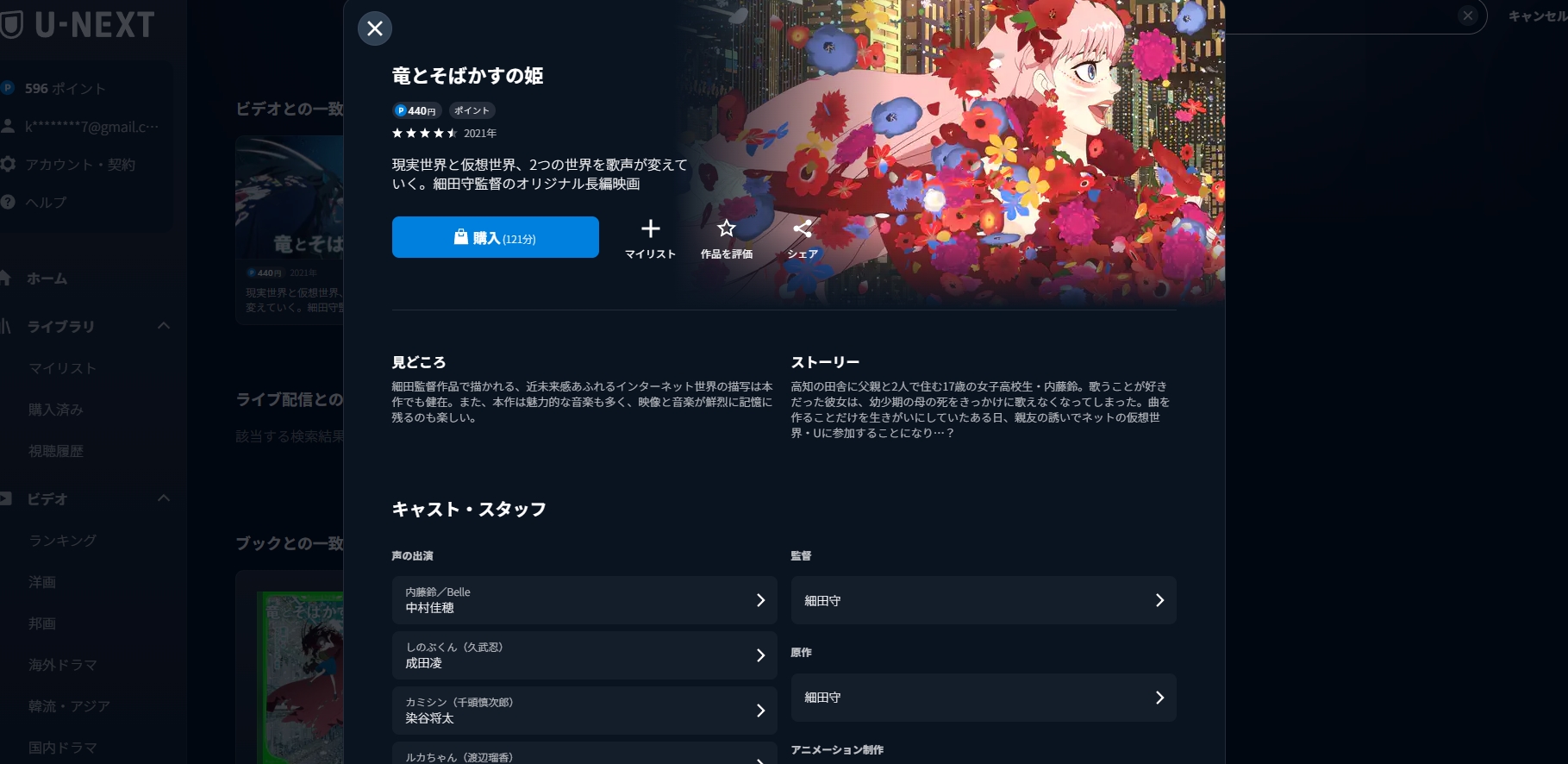Open Ranking (ランキング) in the sidebar
This screenshot has width=1568, height=764.
click(x=62, y=541)
